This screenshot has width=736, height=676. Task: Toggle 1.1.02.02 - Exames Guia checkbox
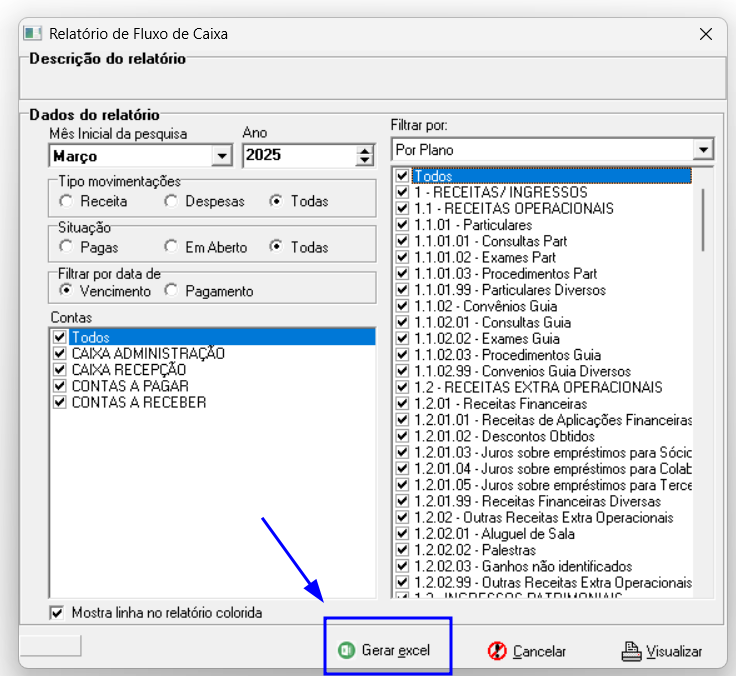click(x=402, y=338)
